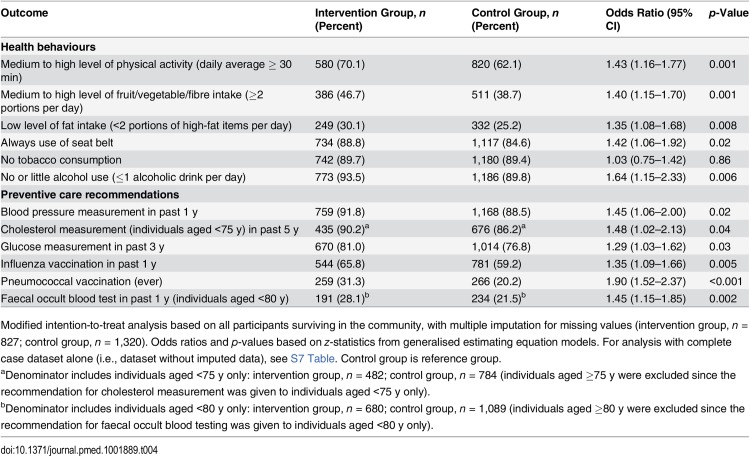Click the <0.001 p-value cell
The width and height of the screenshot is (750, 457).
click(x=726, y=281)
